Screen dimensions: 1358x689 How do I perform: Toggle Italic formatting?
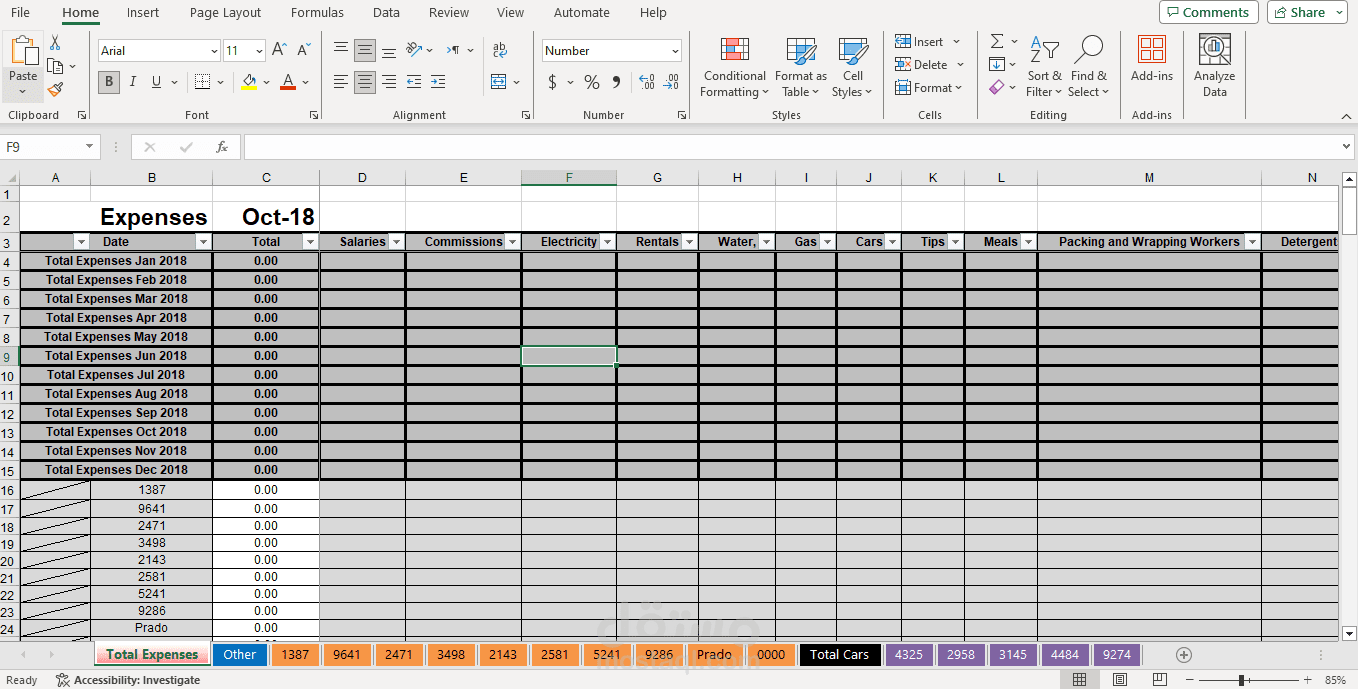point(133,82)
